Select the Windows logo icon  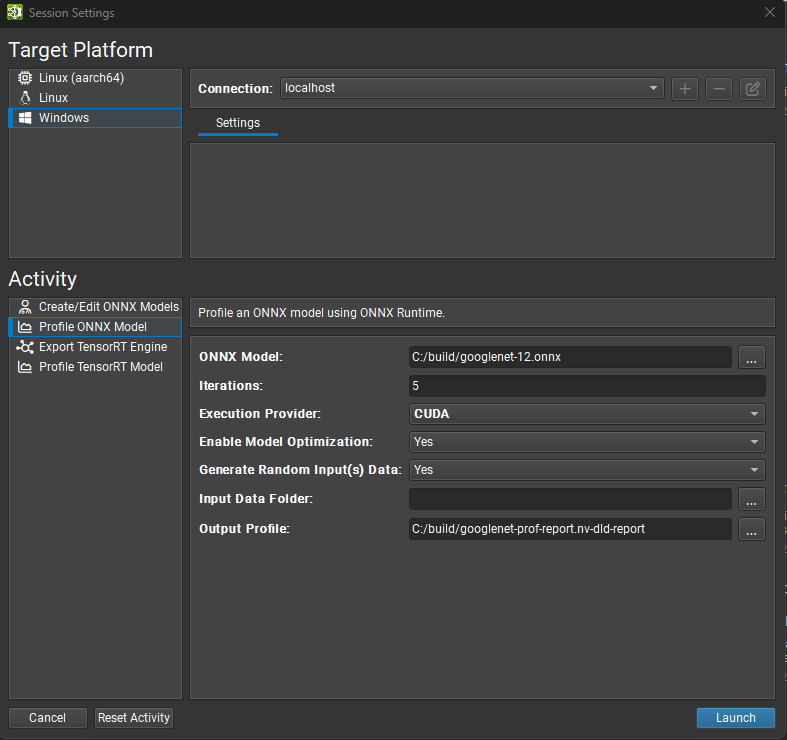25,117
